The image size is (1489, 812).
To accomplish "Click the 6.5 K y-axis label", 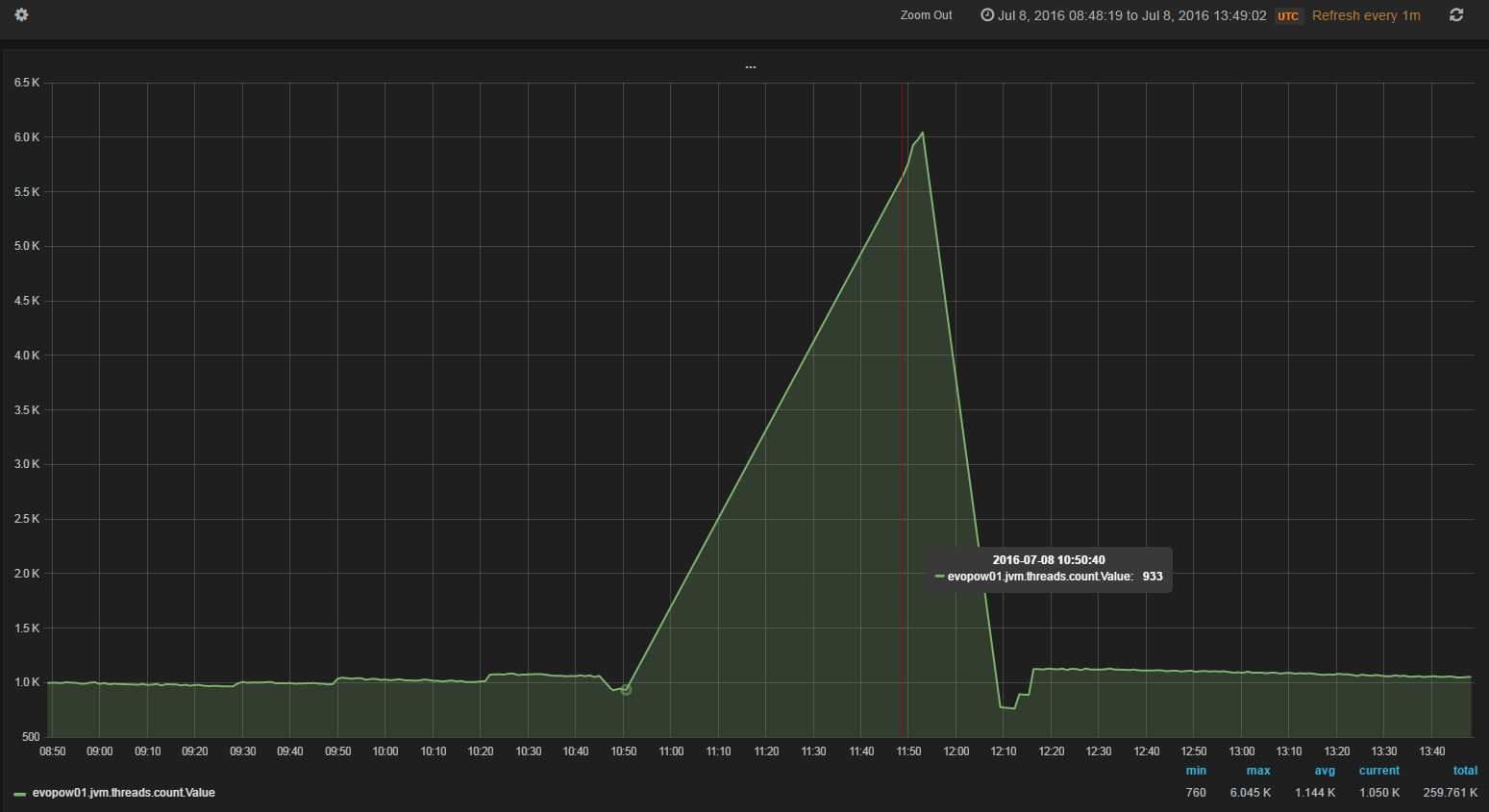I will pos(27,83).
